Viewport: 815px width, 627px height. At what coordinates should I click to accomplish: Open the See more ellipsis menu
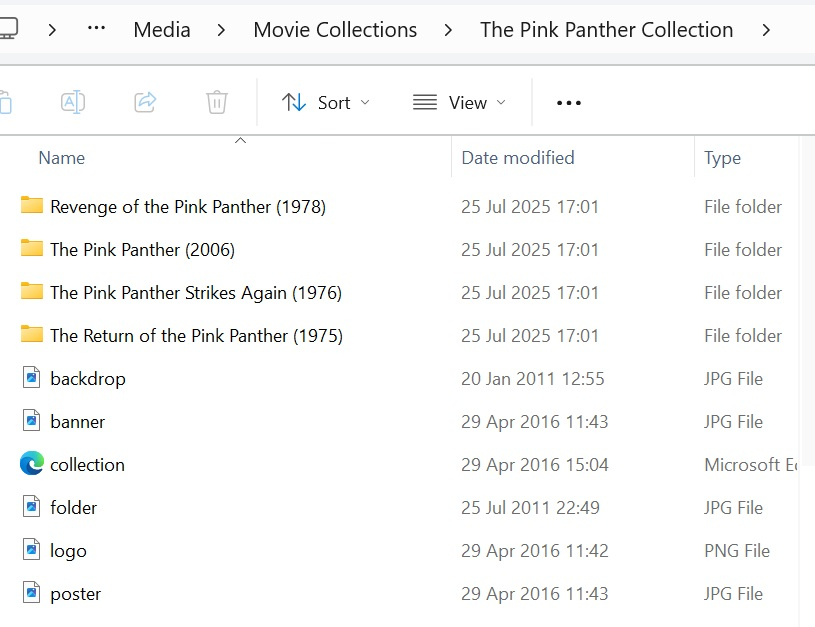(x=569, y=102)
